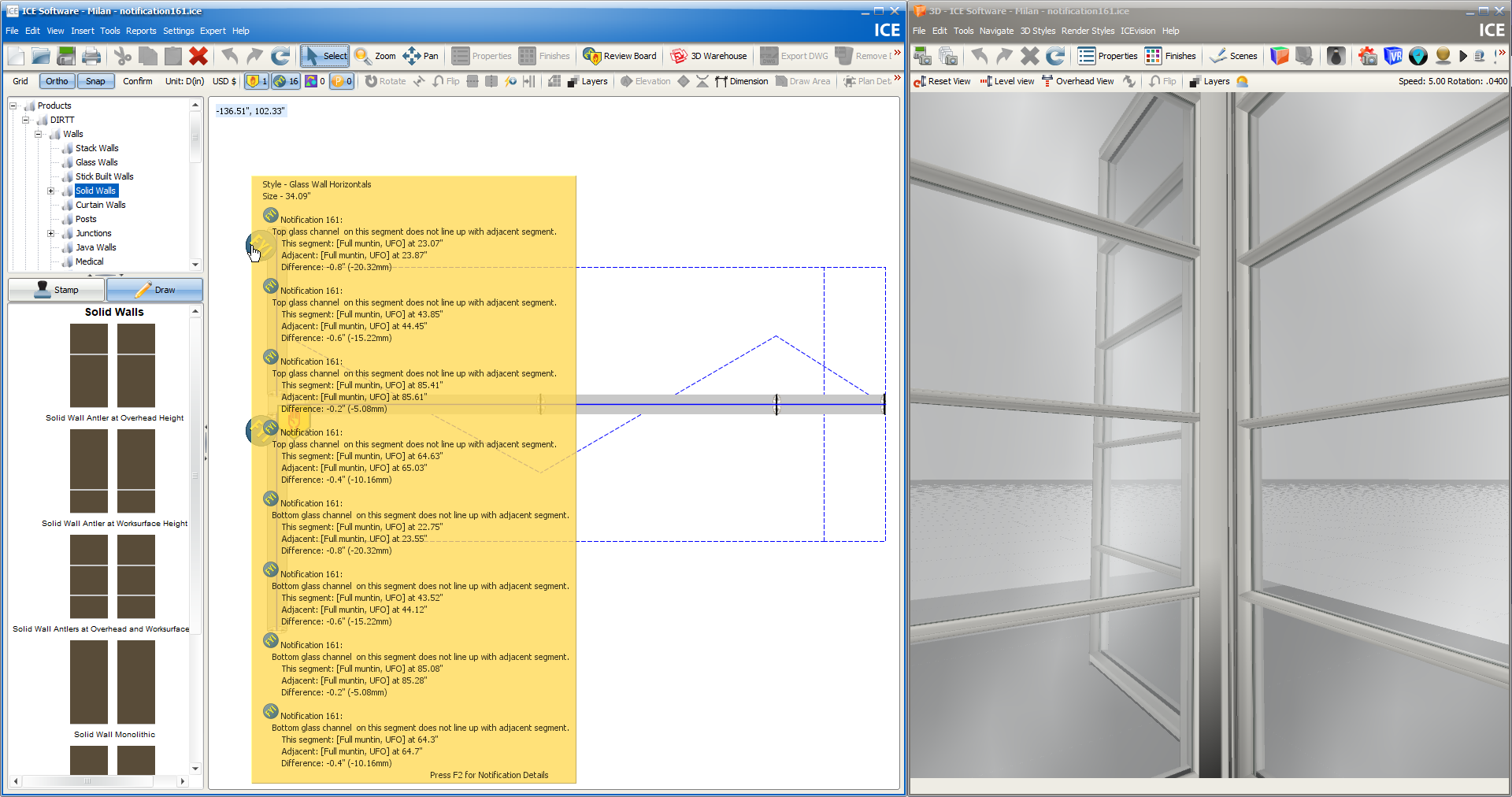Click the catalog horizontal scrollbar
This screenshot has width=1512, height=797.
(x=99, y=781)
